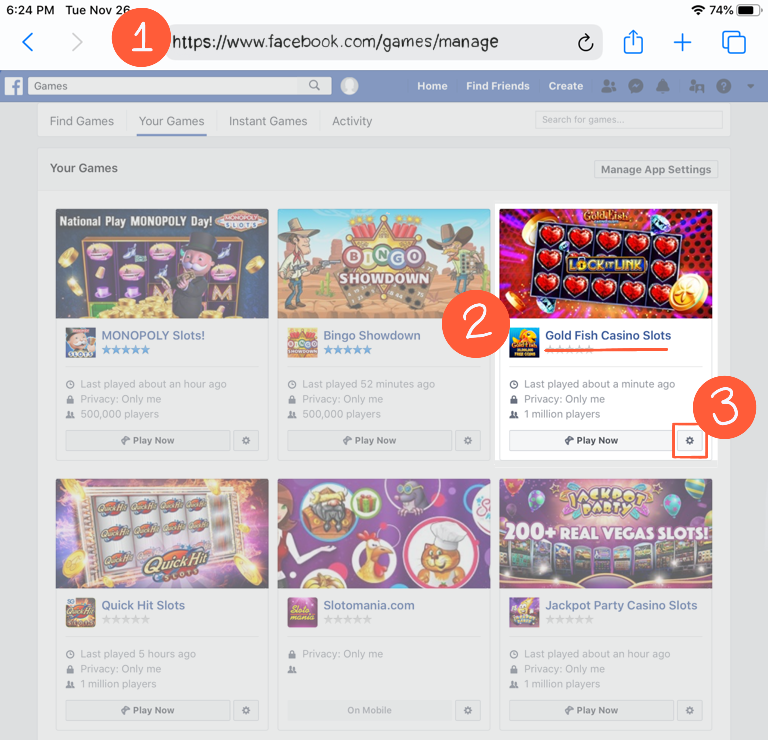Switch to Find Games tab

(82, 121)
